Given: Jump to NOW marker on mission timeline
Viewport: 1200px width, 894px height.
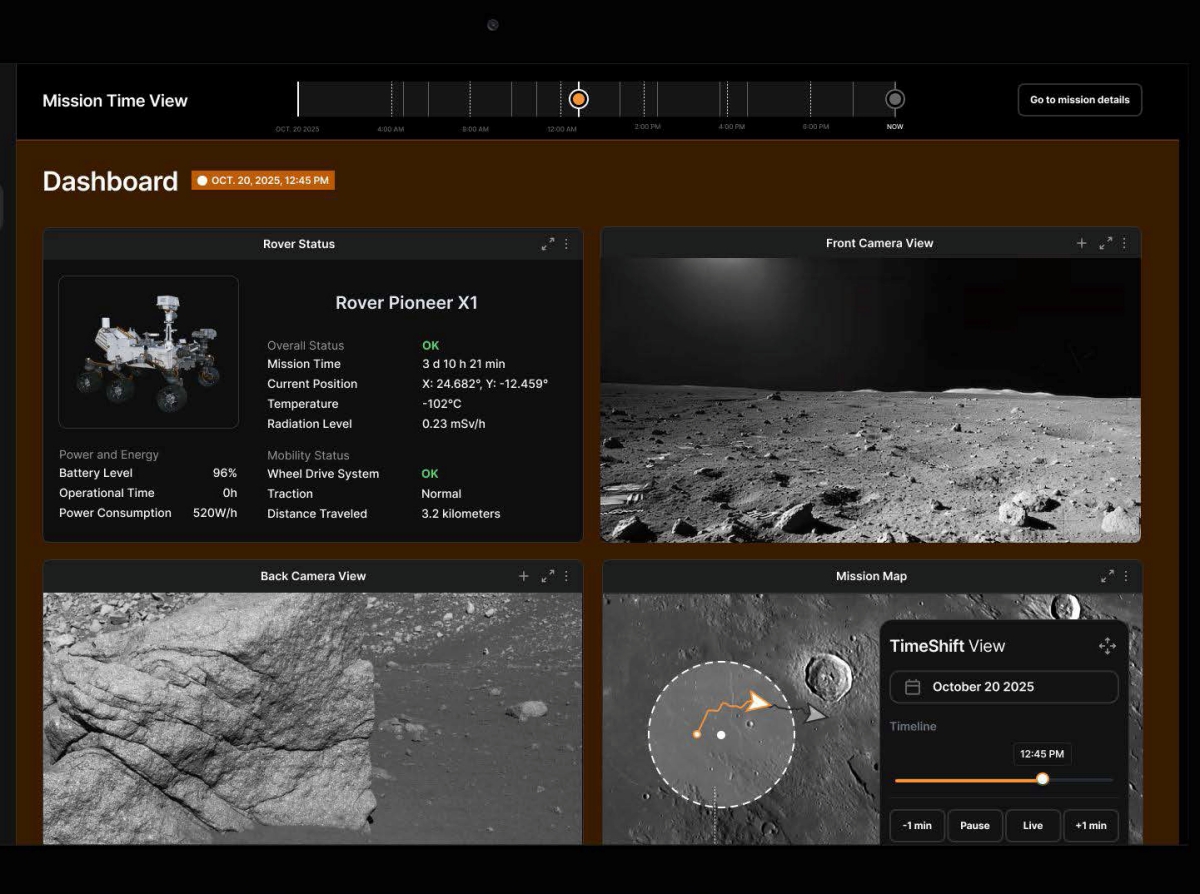Looking at the screenshot, I should click(895, 99).
